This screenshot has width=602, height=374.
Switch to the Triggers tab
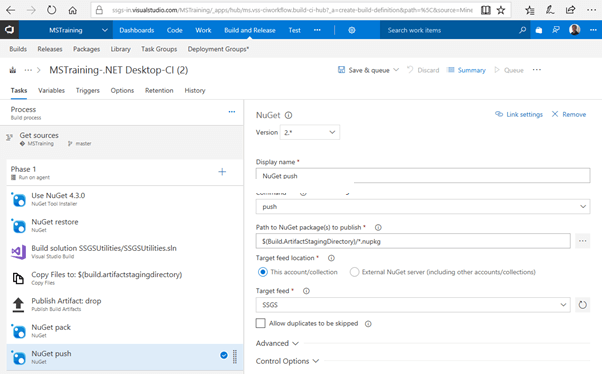pos(88,91)
